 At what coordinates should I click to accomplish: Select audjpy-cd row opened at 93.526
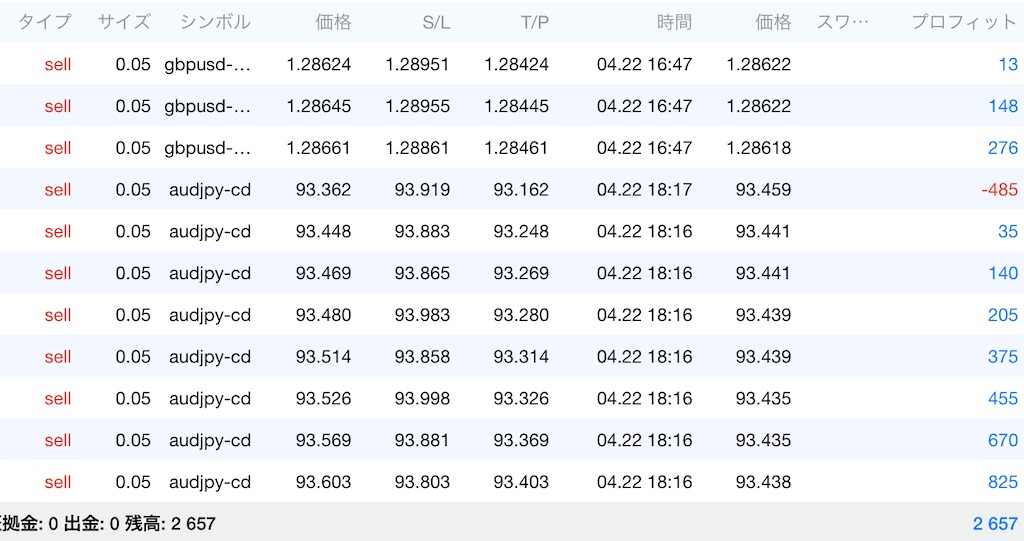pos(512,399)
